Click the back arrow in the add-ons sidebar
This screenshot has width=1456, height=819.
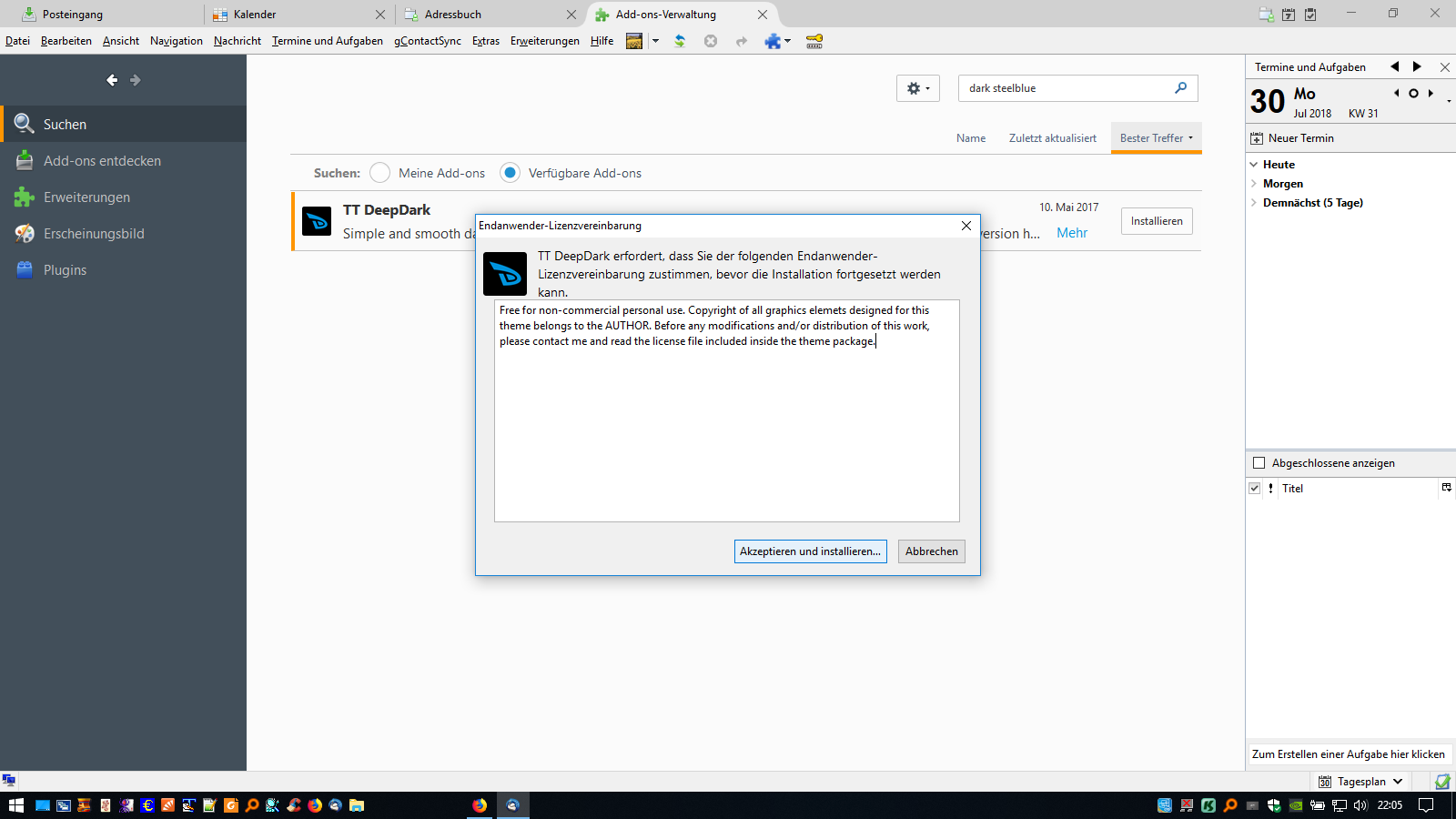point(112,80)
